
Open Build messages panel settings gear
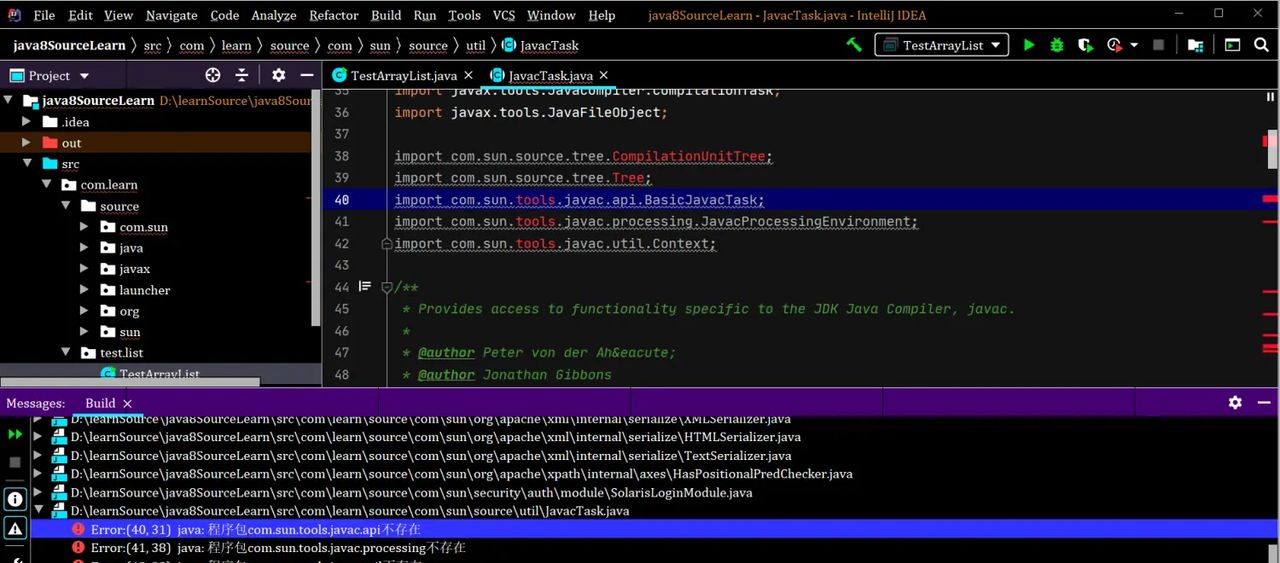[1235, 402]
